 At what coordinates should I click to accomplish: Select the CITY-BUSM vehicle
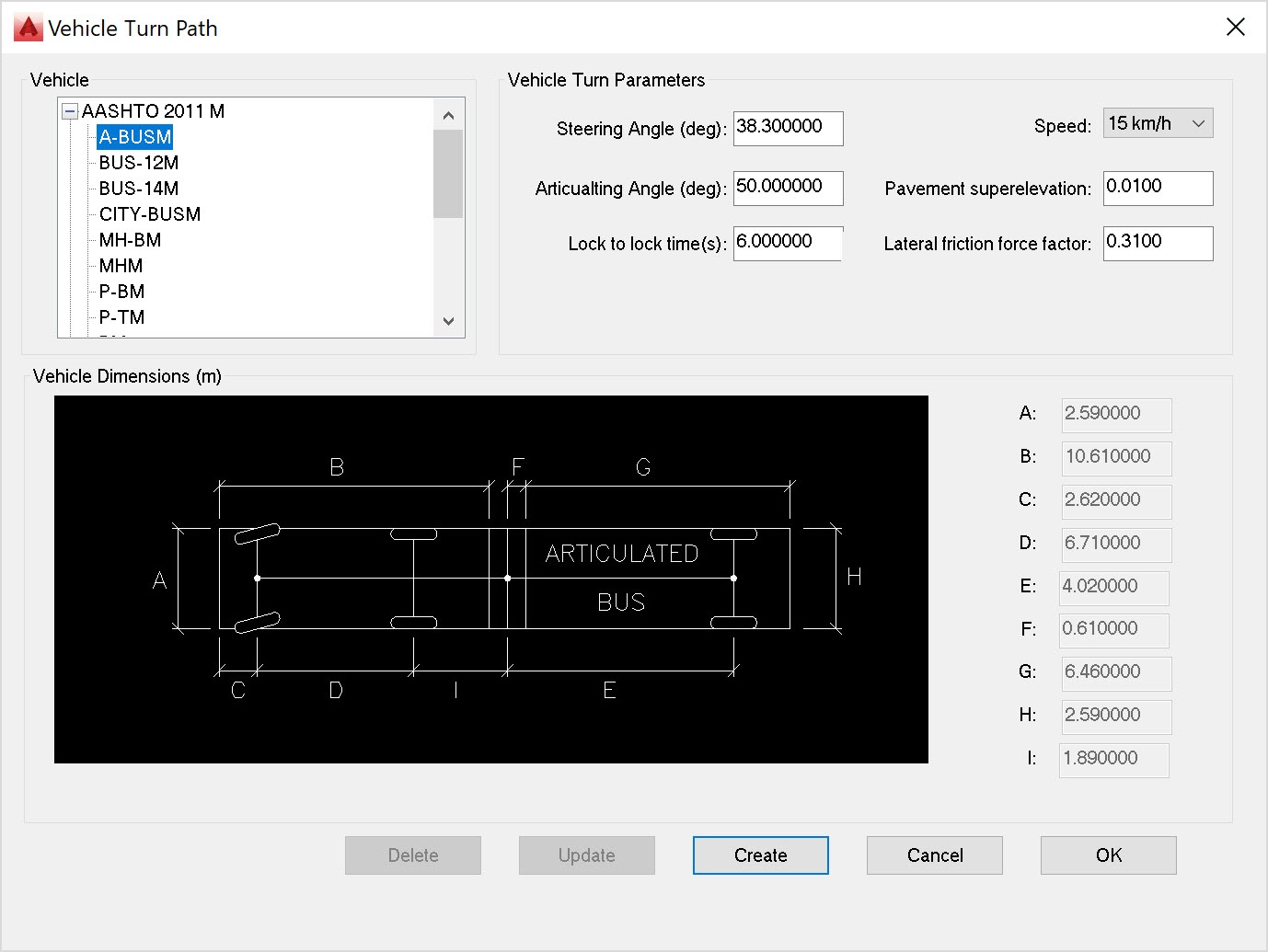[150, 214]
